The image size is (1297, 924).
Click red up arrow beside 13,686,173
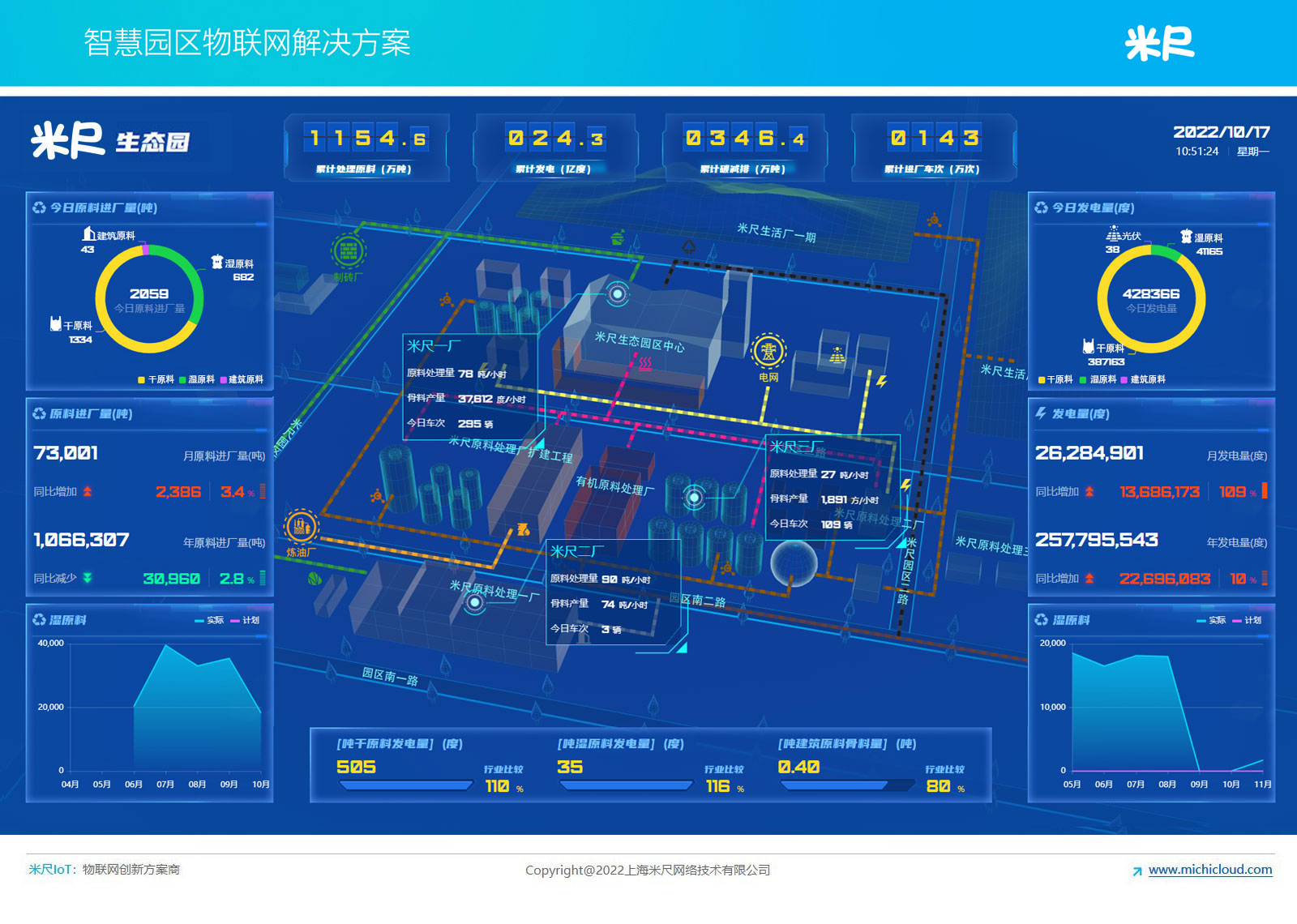point(1089,491)
